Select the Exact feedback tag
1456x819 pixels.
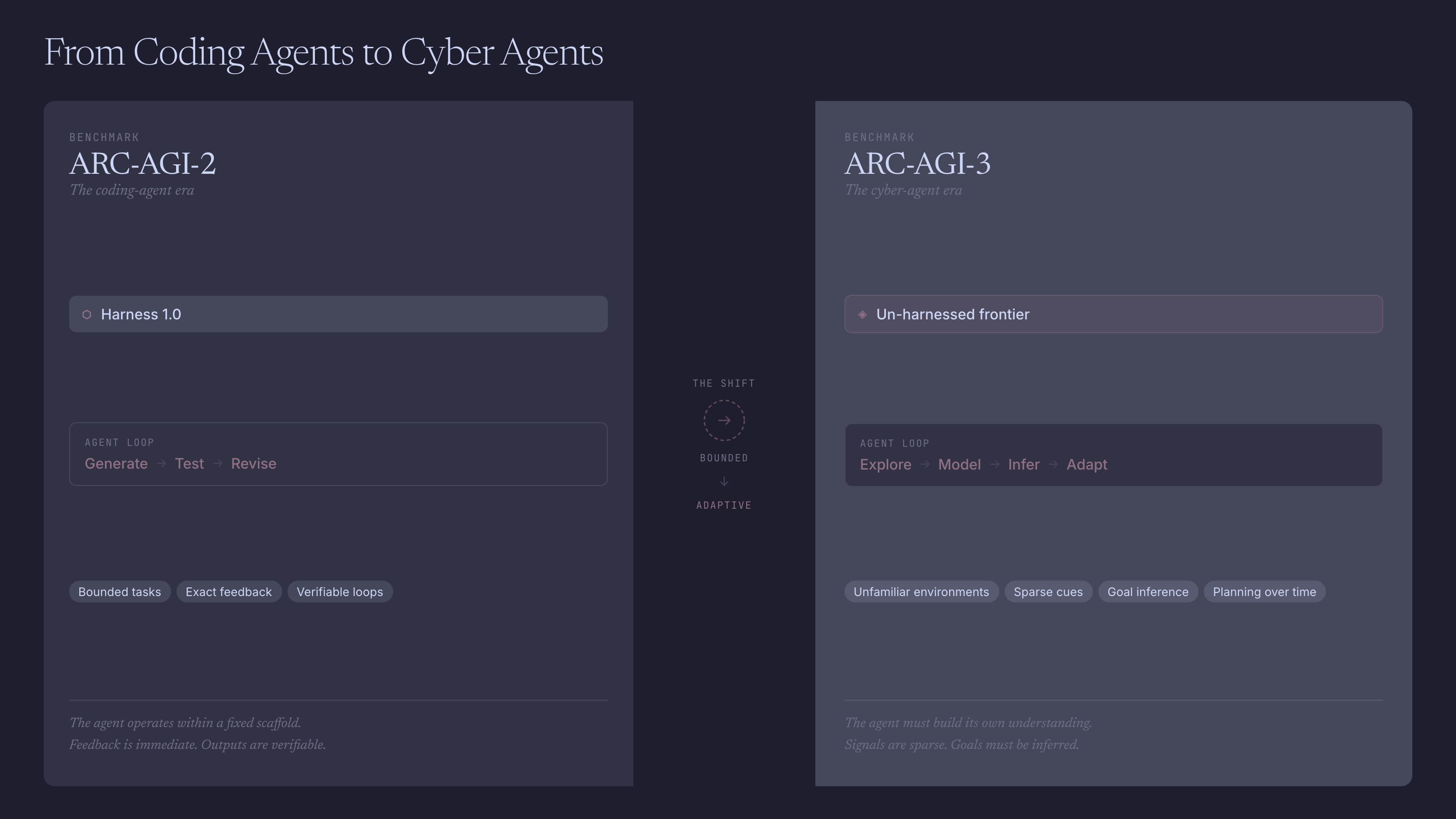point(228,592)
